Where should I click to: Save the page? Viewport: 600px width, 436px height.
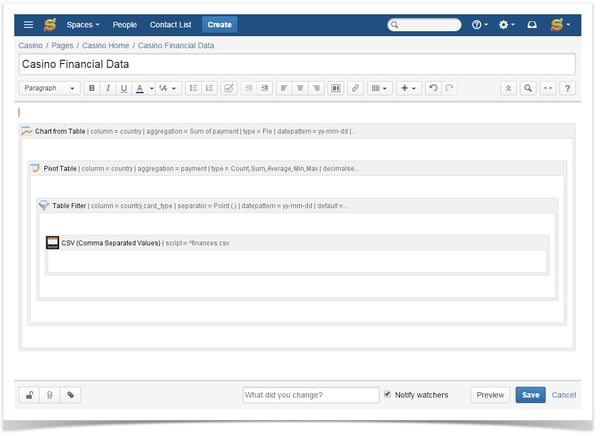click(530, 395)
